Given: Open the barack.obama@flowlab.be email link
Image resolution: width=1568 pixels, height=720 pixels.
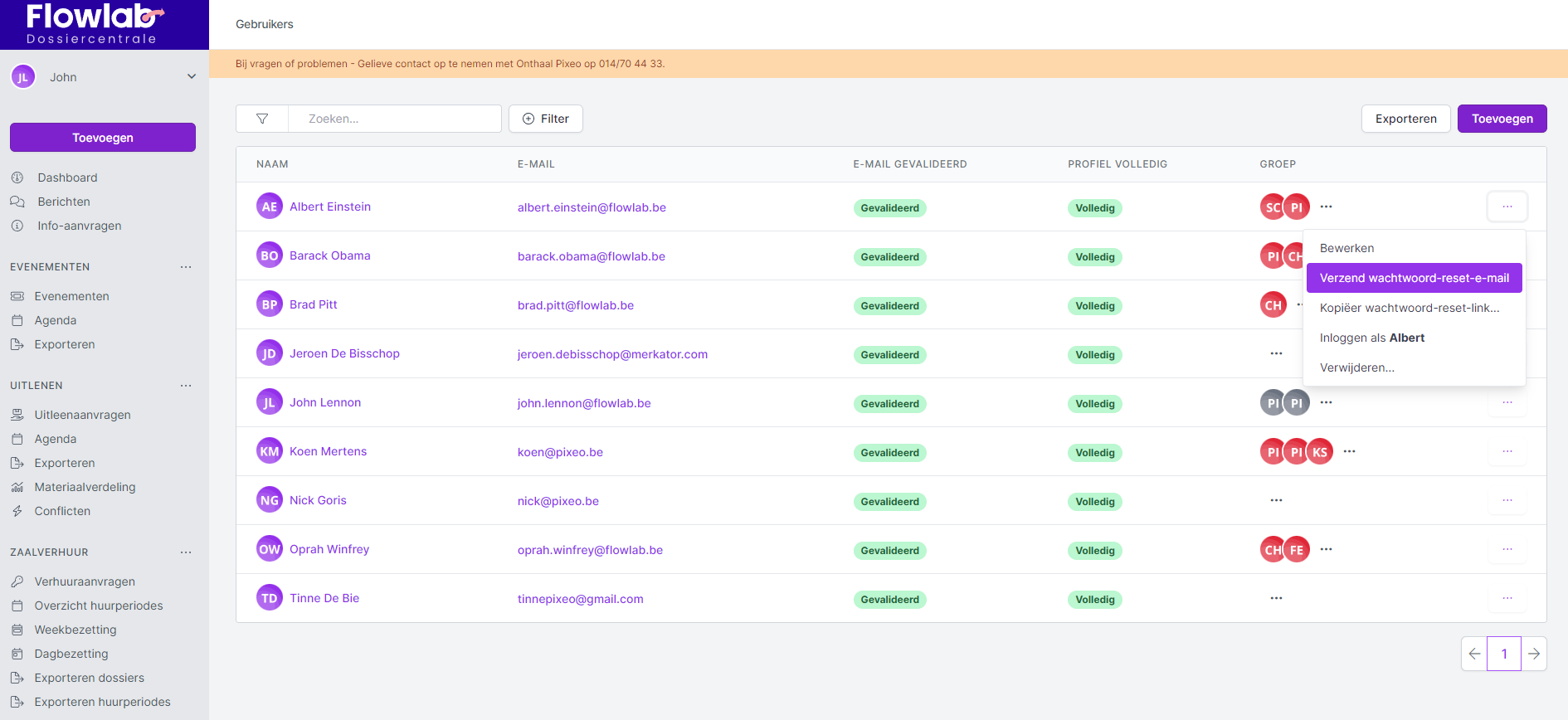Looking at the screenshot, I should pos(591,256).
